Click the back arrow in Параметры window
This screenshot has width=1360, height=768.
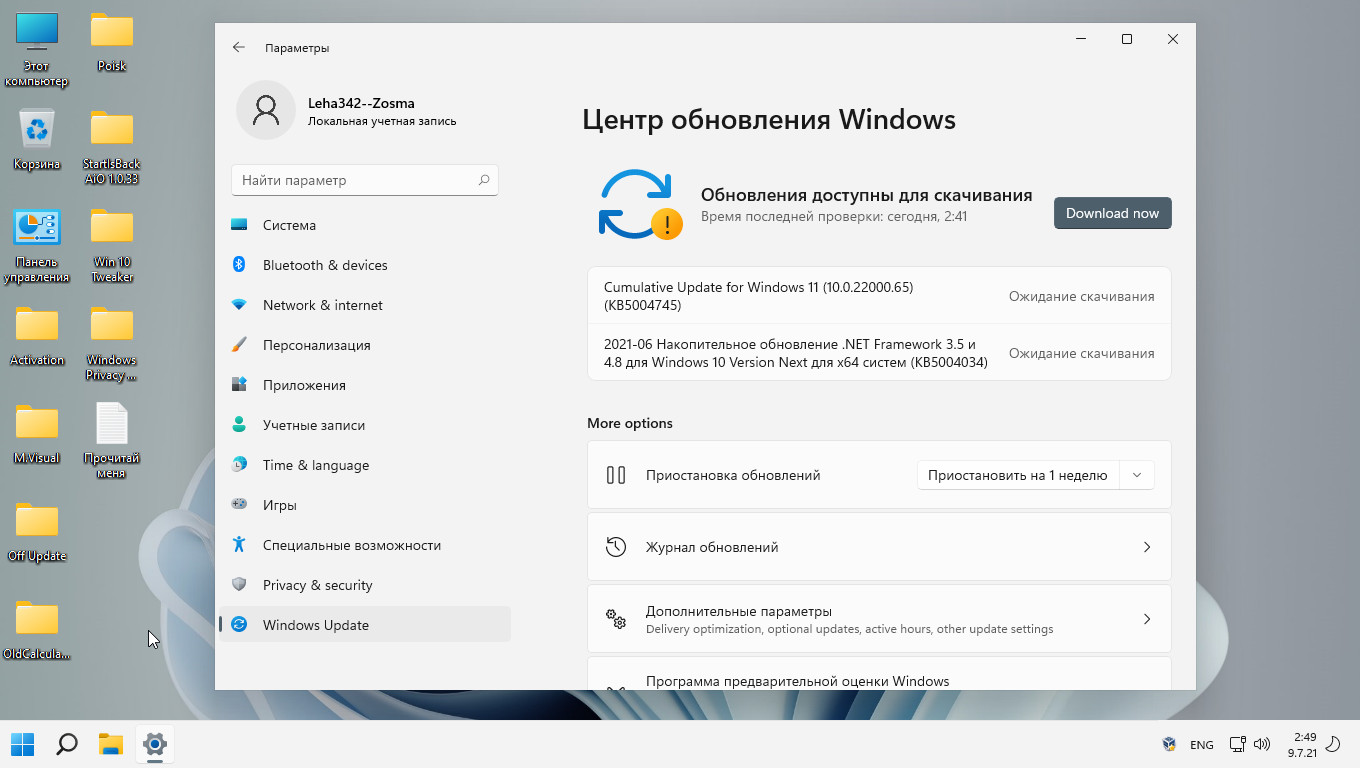[238, 47]
